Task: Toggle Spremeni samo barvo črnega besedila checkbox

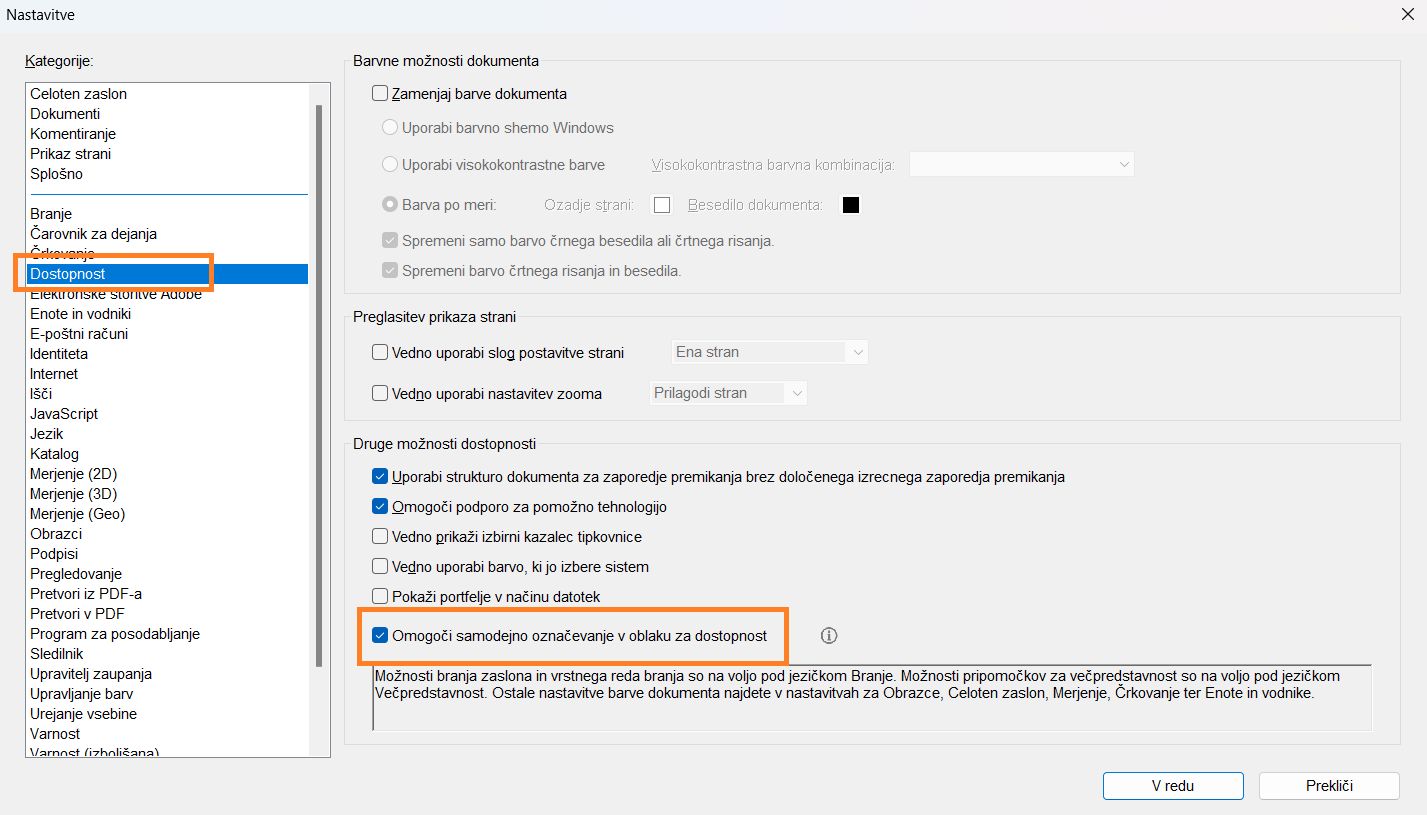Action: pyautogui.click(x=390, y=241)
